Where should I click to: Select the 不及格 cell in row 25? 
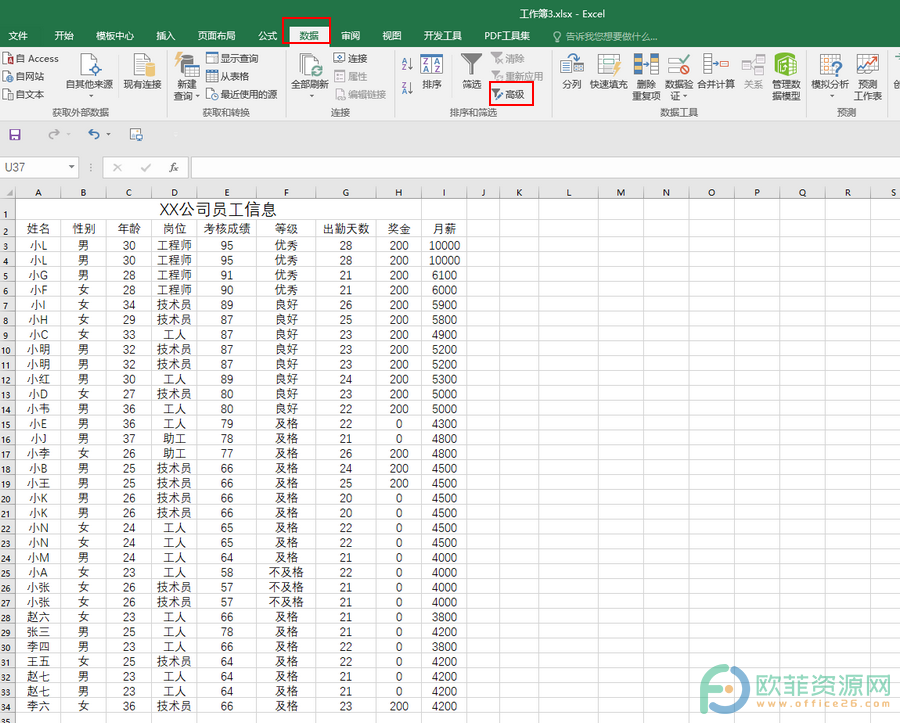[286, 573]
